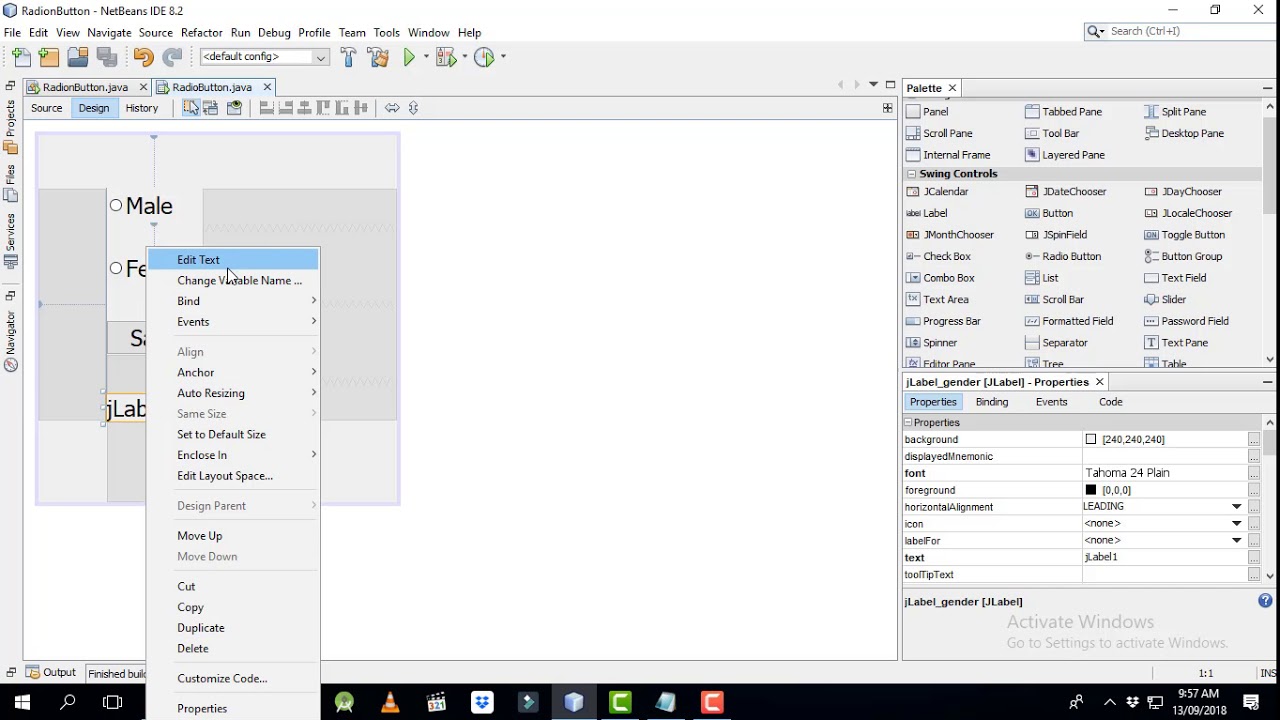
Task: Open Debug Project dropdown arrow
Action: (463, 57)
